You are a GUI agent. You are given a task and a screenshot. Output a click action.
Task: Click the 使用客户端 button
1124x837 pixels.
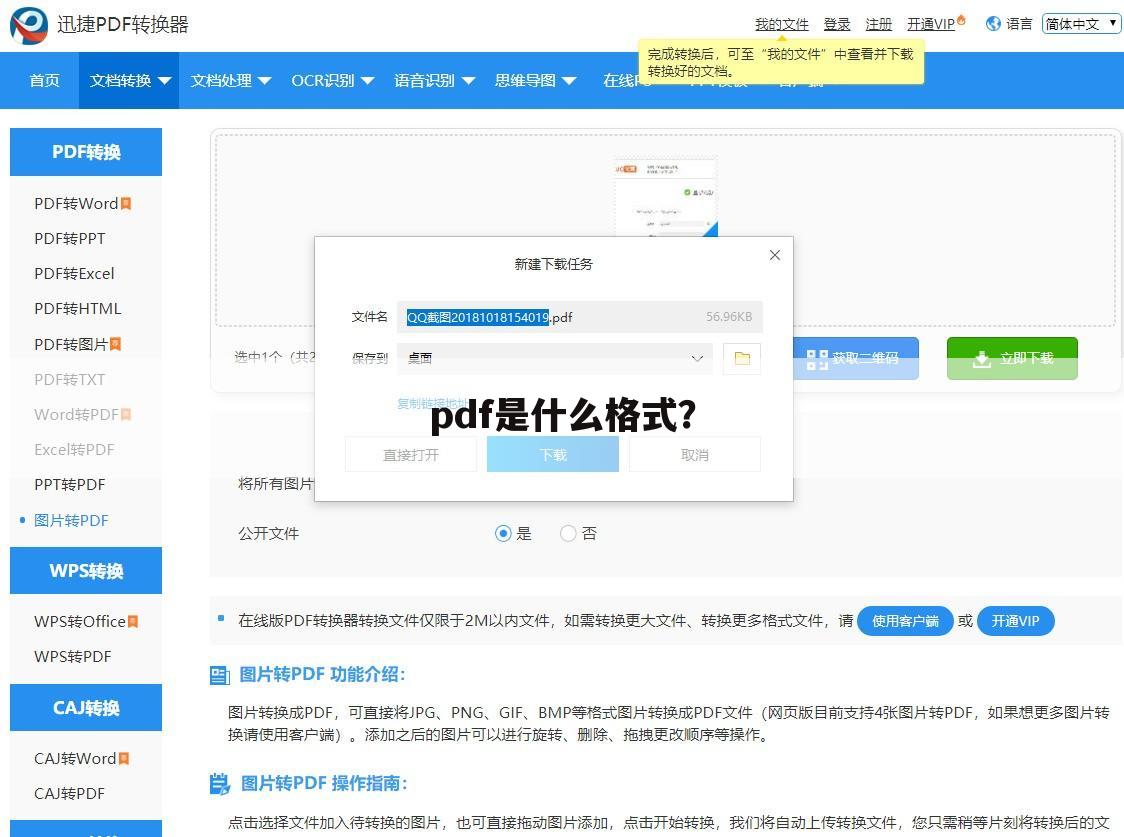click(905, 621)
